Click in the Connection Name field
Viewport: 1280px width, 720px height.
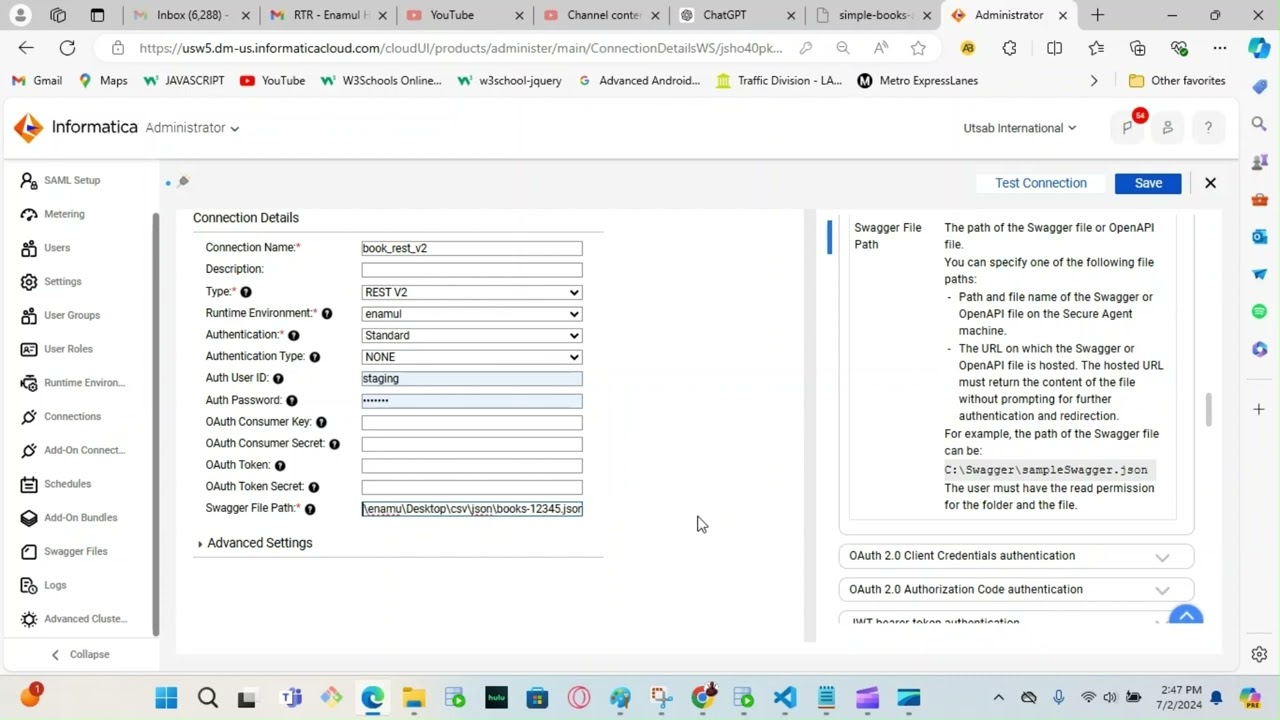click(x=472, y=248)
